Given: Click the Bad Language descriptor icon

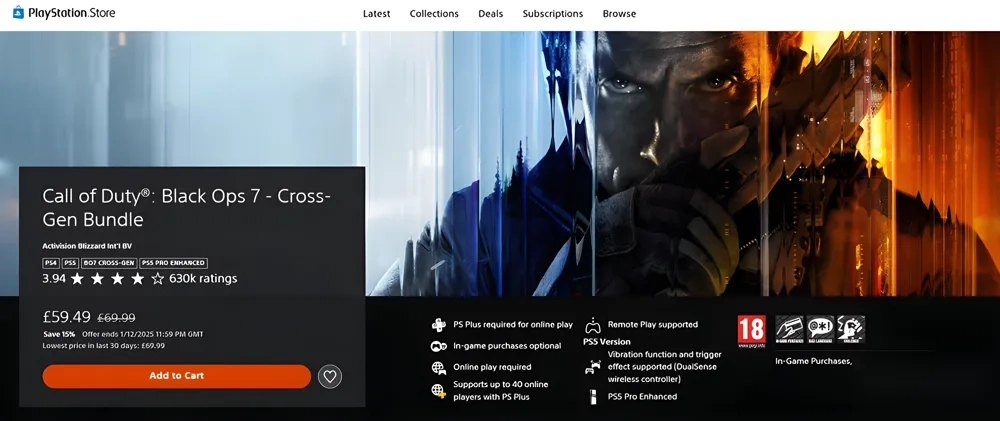Looking at the screenshot, I should [x=821, y=330].
